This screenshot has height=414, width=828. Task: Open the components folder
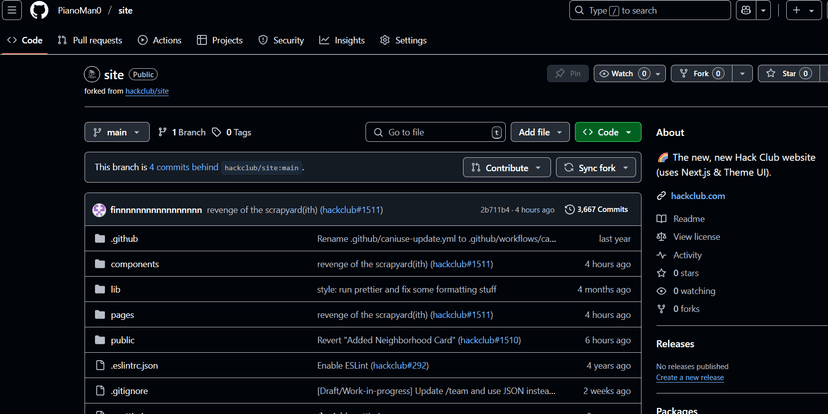(134, 264)
